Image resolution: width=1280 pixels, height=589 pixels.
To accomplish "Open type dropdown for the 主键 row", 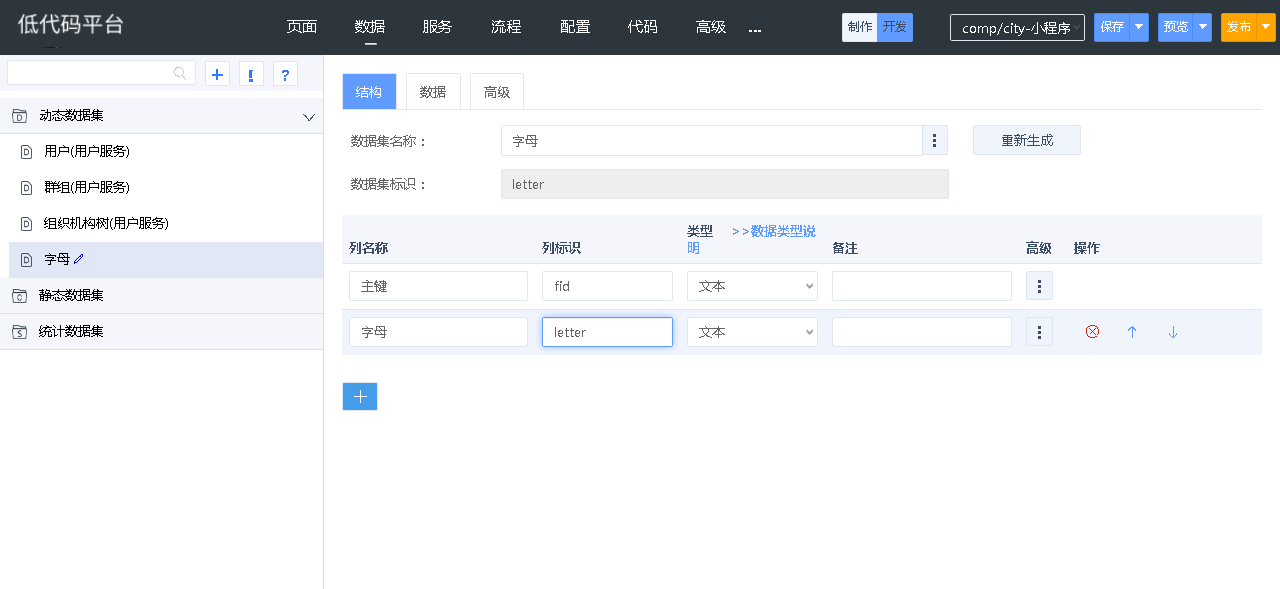I will (752, 287).
